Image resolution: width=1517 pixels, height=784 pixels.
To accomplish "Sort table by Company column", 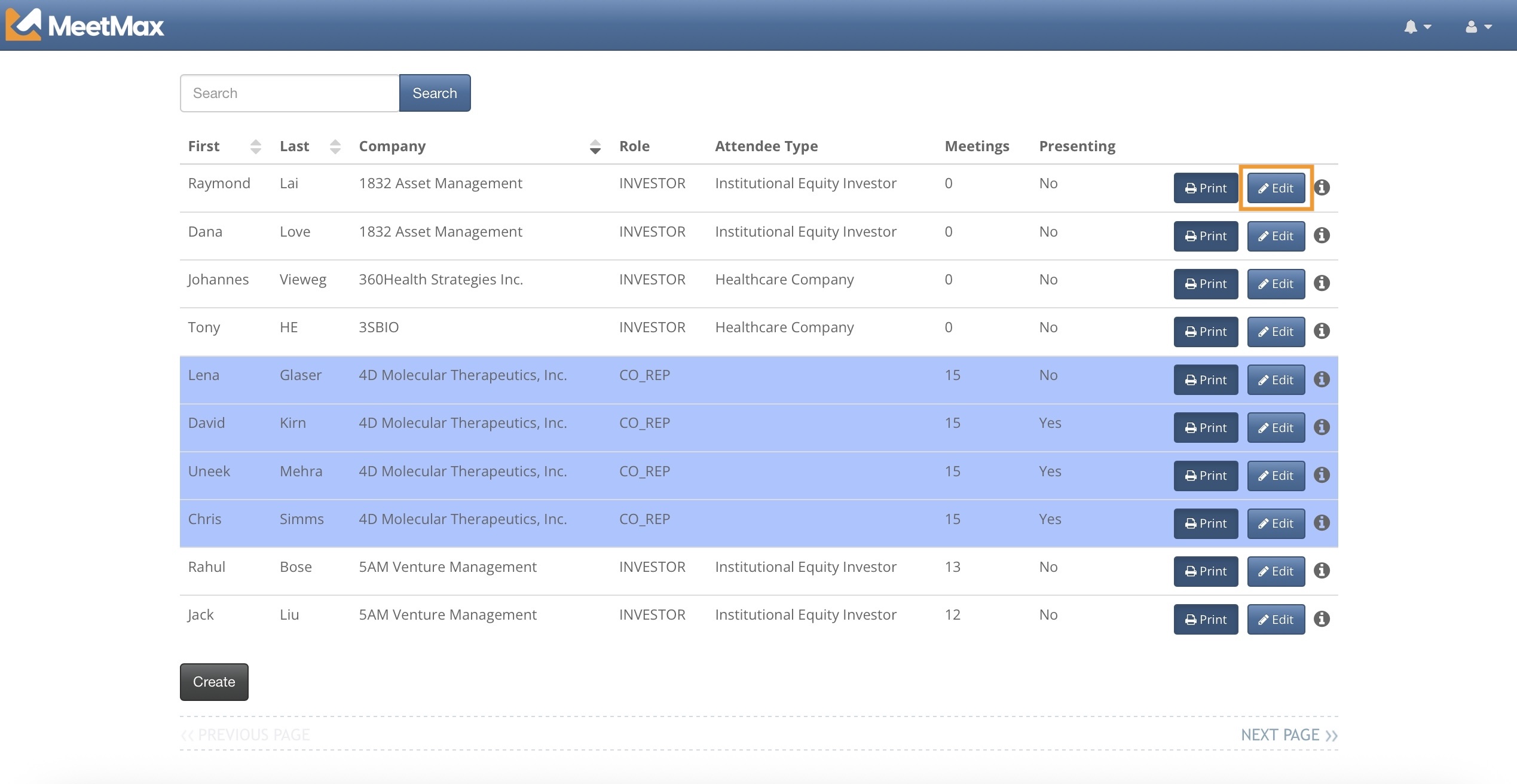I will [x=595, y=146].
